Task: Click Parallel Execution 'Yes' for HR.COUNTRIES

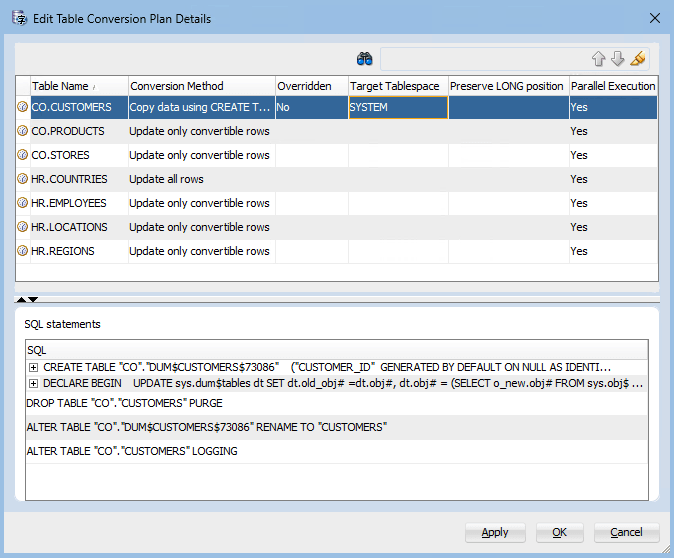Action: [x=613, y=179]
